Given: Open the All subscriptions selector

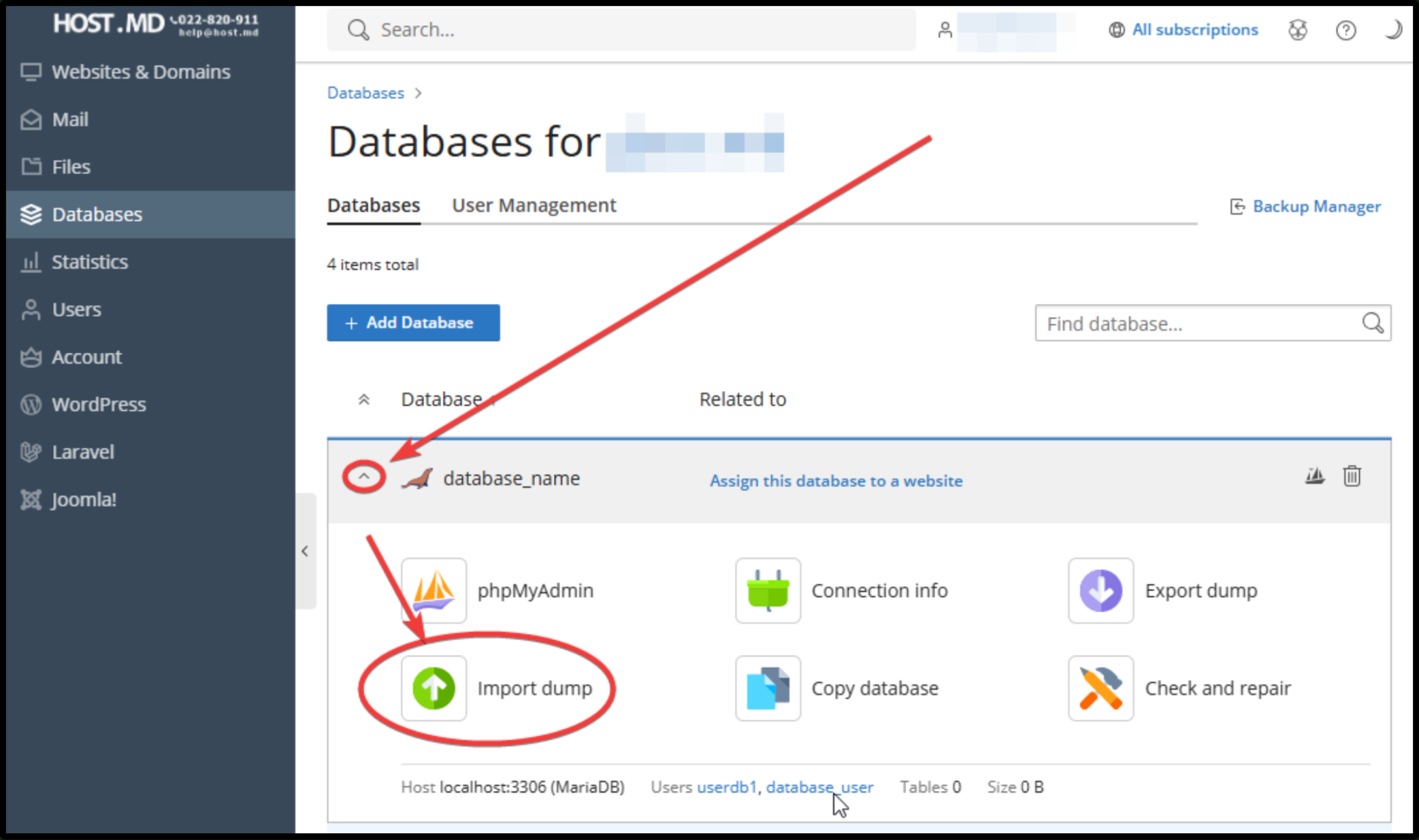Looking at the screenshot, I should tap(1183, 30).
